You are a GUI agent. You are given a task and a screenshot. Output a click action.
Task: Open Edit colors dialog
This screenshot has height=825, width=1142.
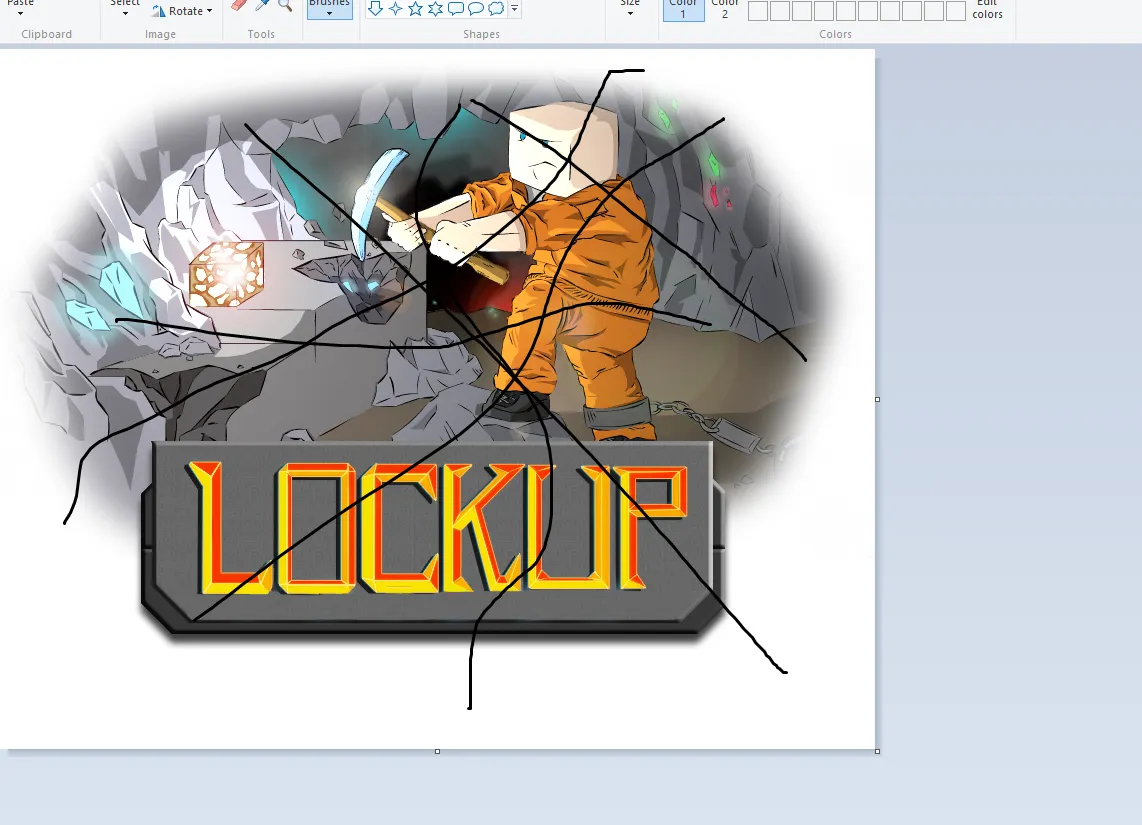tap(988, 9)
